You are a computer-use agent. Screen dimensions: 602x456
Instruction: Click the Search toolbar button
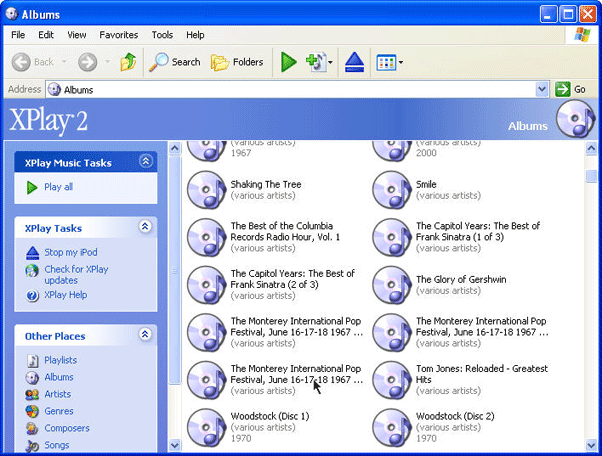pyautogui.click(x=175, y=62)
